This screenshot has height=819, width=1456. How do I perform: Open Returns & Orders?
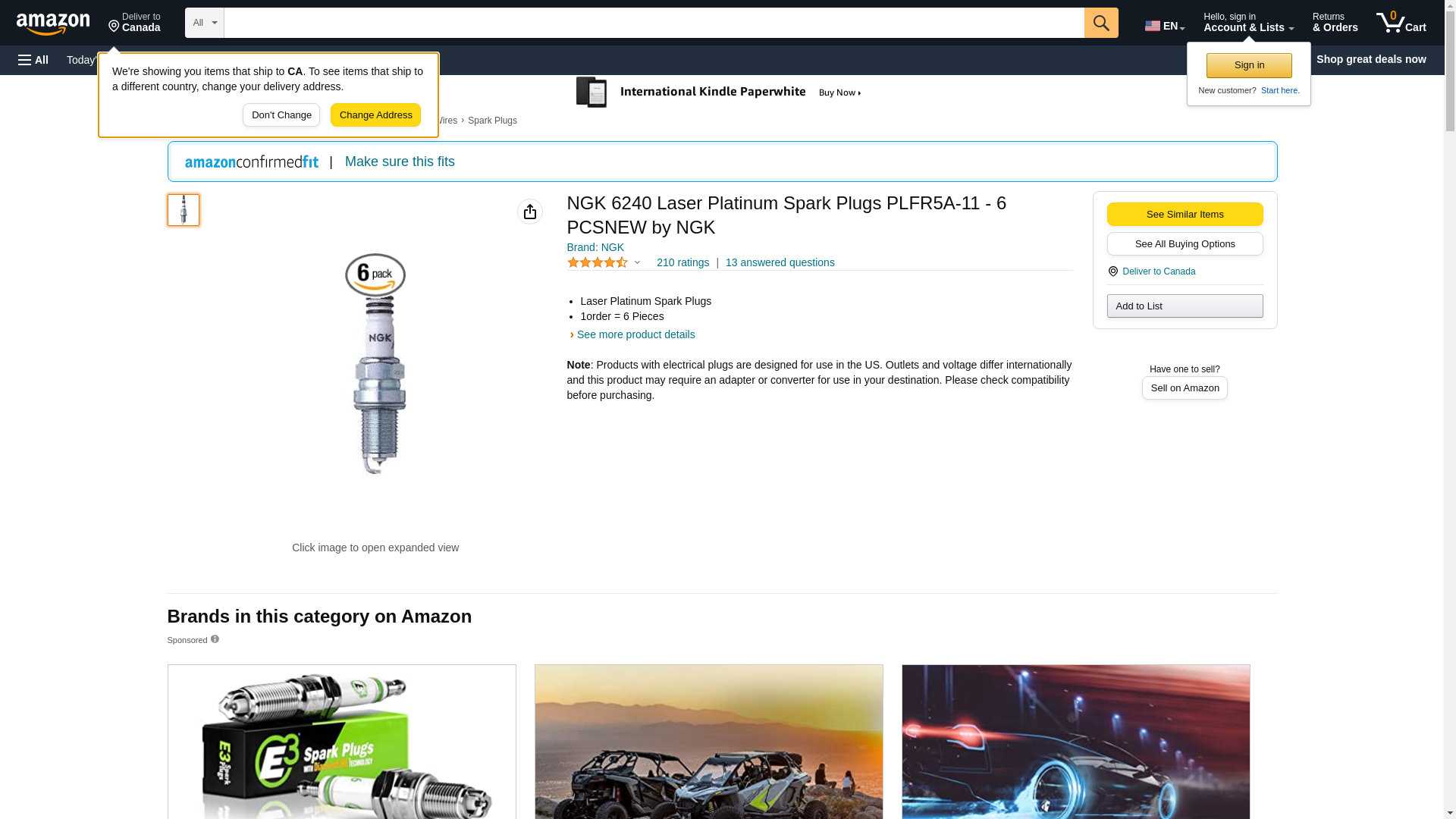click(x=1334, y=23)
